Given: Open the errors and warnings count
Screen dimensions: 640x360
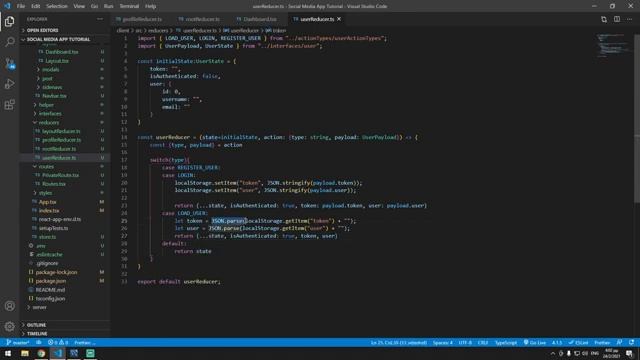Looking at the screenshot, I should pos(58,342).
